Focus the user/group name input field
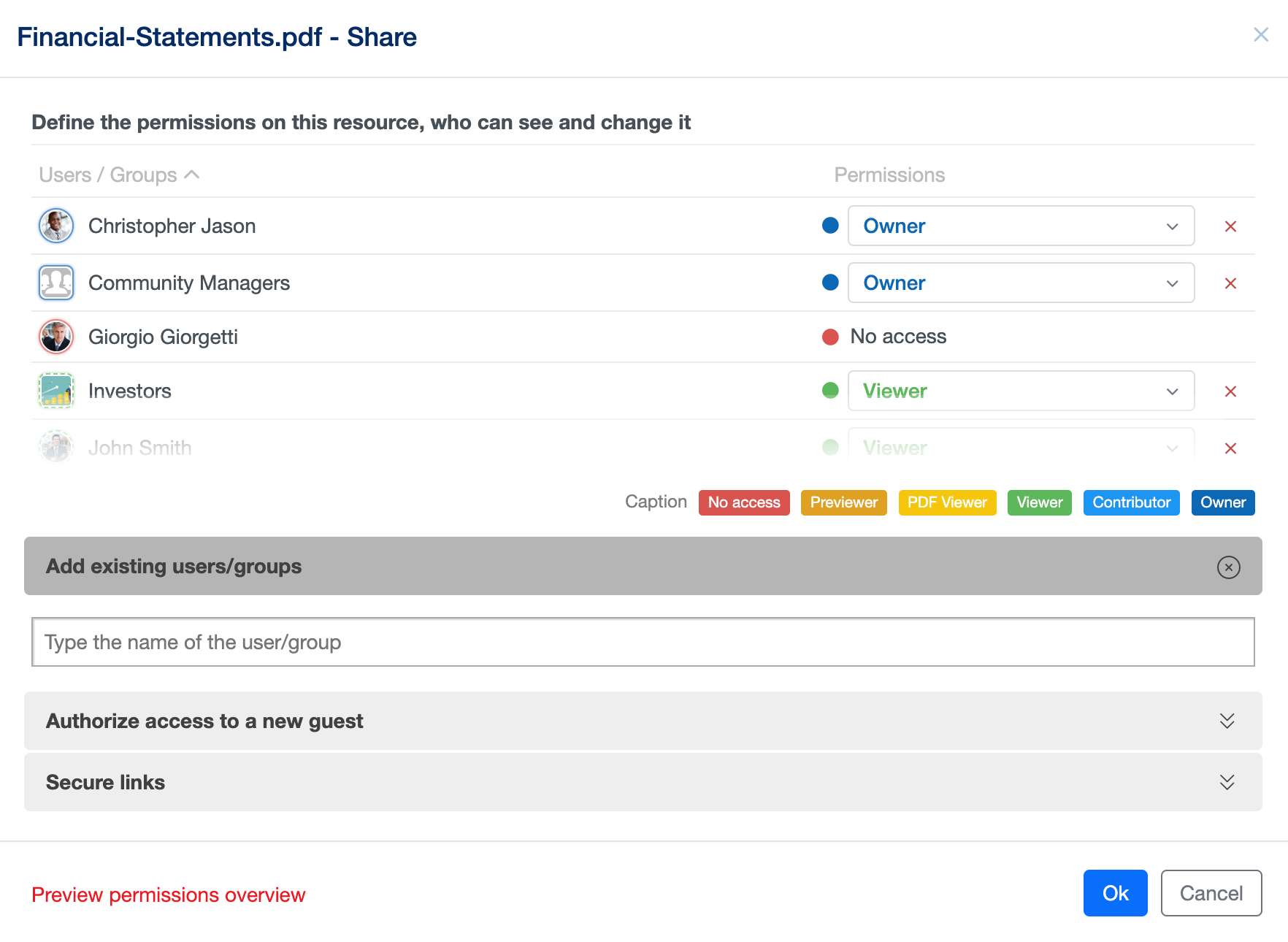Screen dimensions: 1288x942 coord(643,642)
